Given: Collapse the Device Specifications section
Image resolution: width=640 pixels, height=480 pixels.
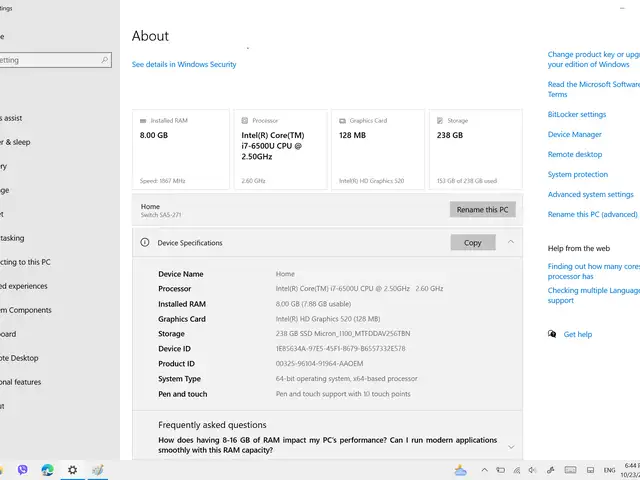Looking at the screenshot, I should 511,242.
